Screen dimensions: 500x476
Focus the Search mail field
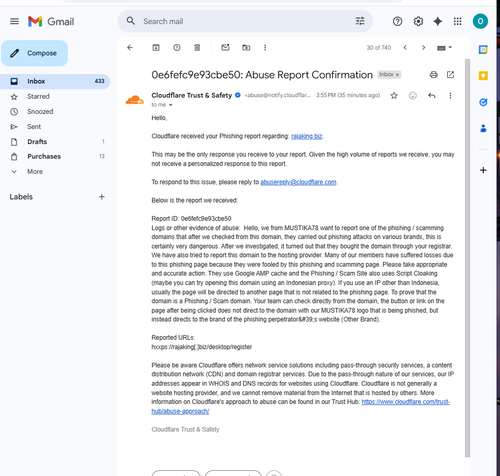point(245,21)
